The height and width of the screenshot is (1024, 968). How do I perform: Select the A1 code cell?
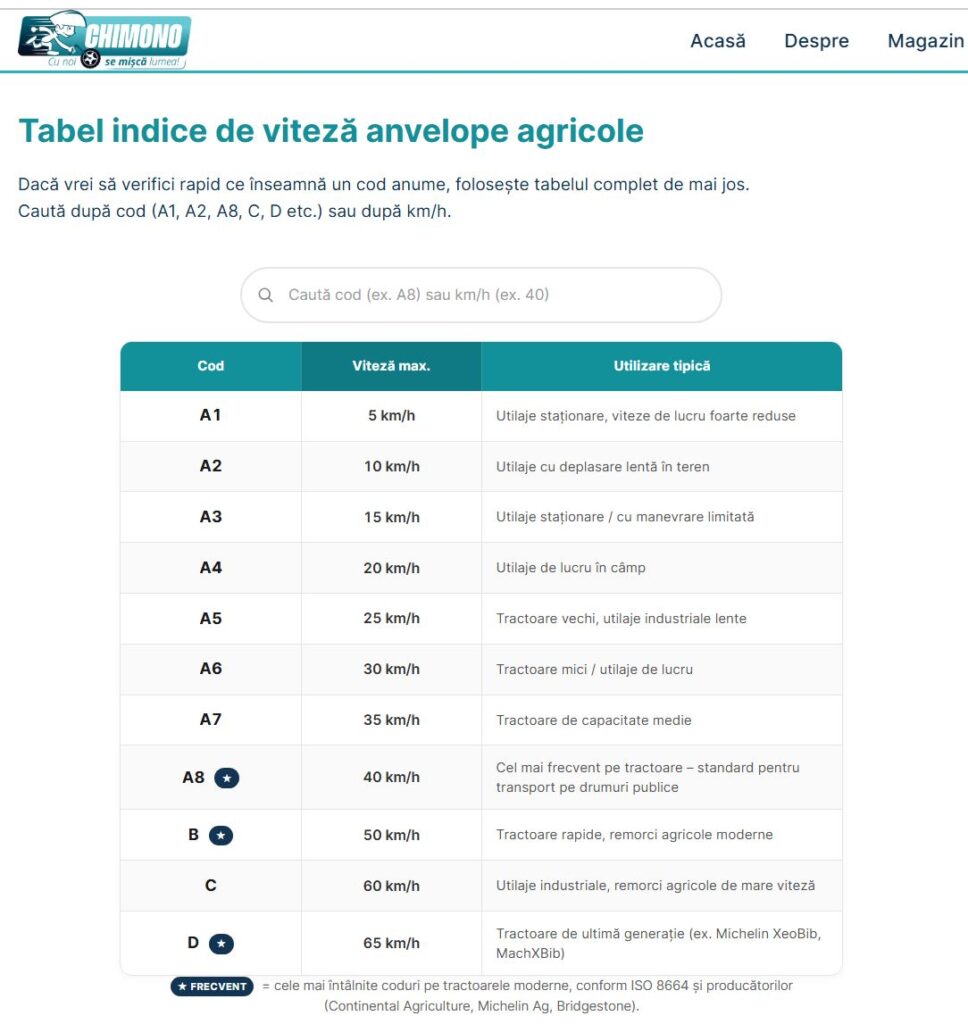(211, 415)
